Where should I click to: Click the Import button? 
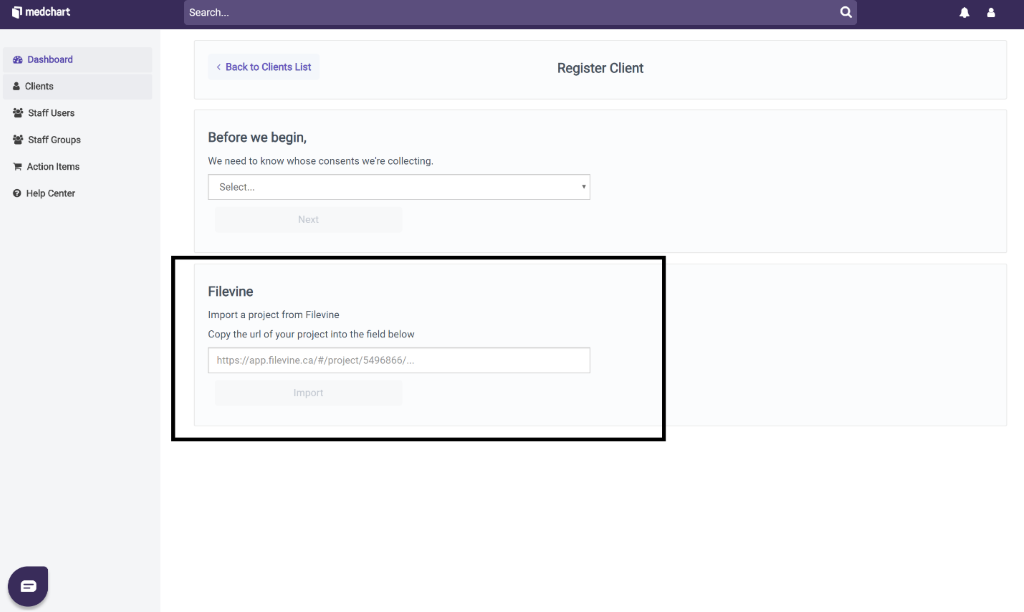pyautogui.click(x=308, y=393)
